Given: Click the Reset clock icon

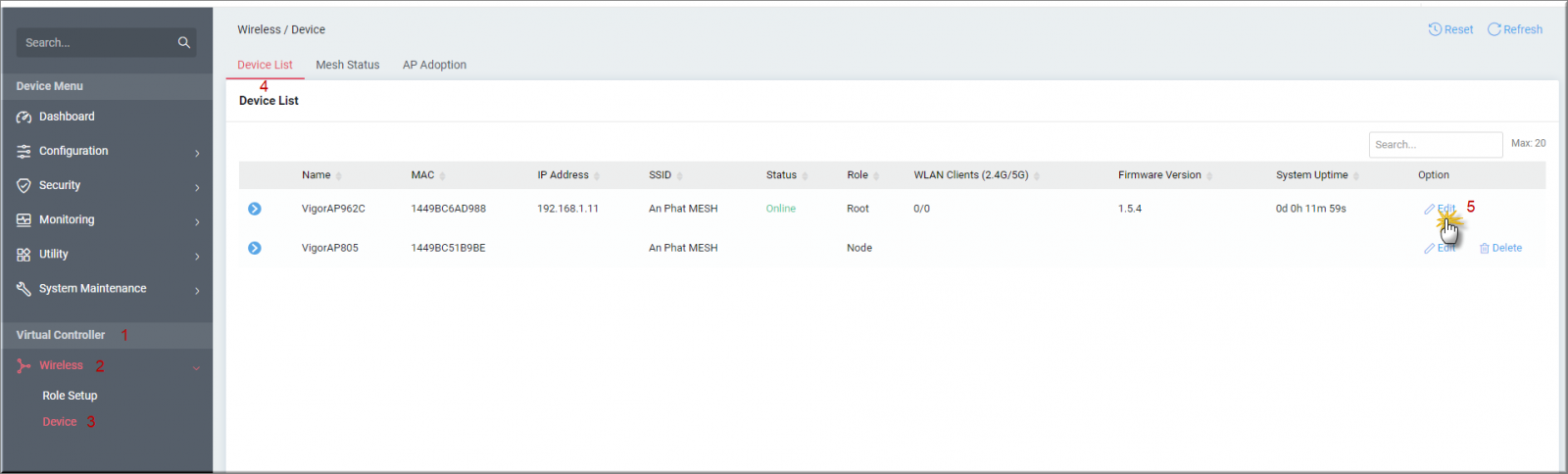Looking at the screenshot, I should 1435,29.
